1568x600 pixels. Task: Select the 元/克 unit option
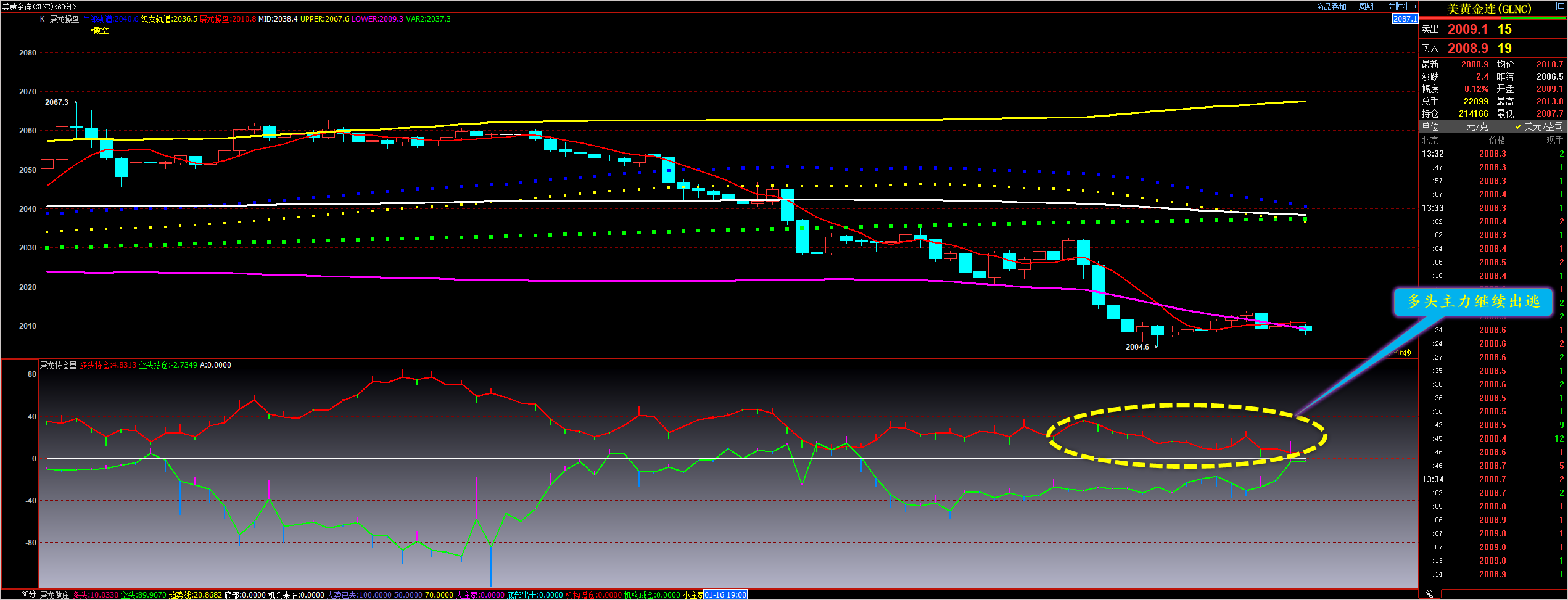pyautogui.click(x=1477, y=126)
